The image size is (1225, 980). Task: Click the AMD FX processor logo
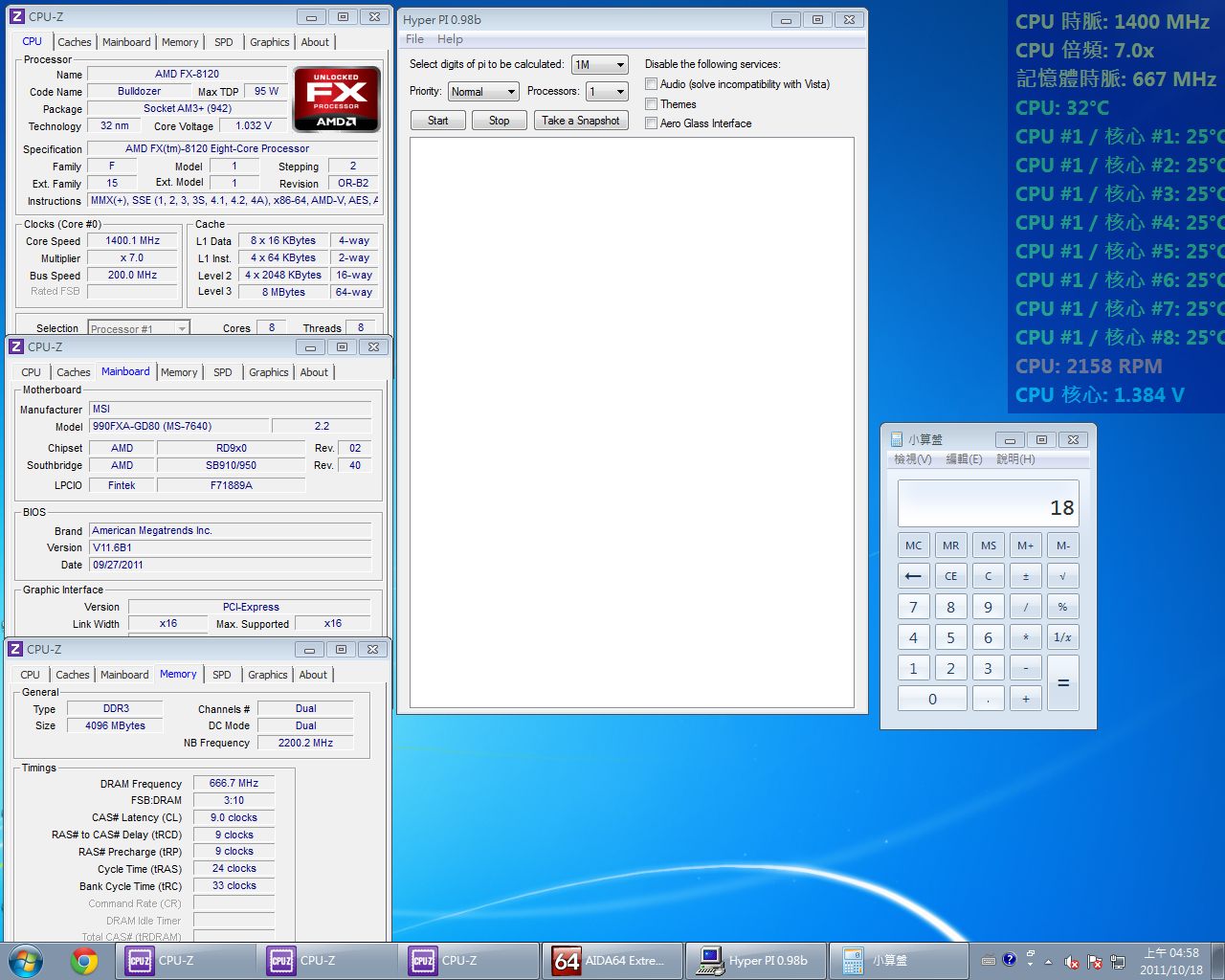(x=337, y=99)
